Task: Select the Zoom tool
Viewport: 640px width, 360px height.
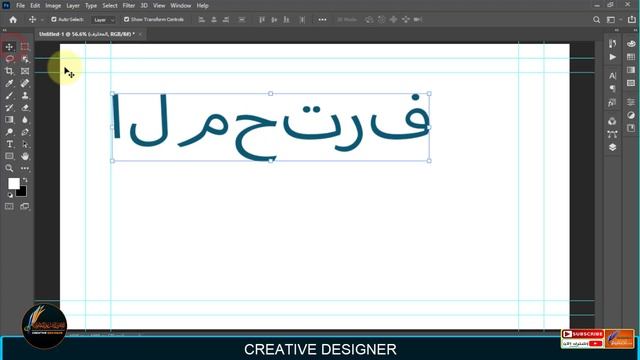Action: coord(9,168)
